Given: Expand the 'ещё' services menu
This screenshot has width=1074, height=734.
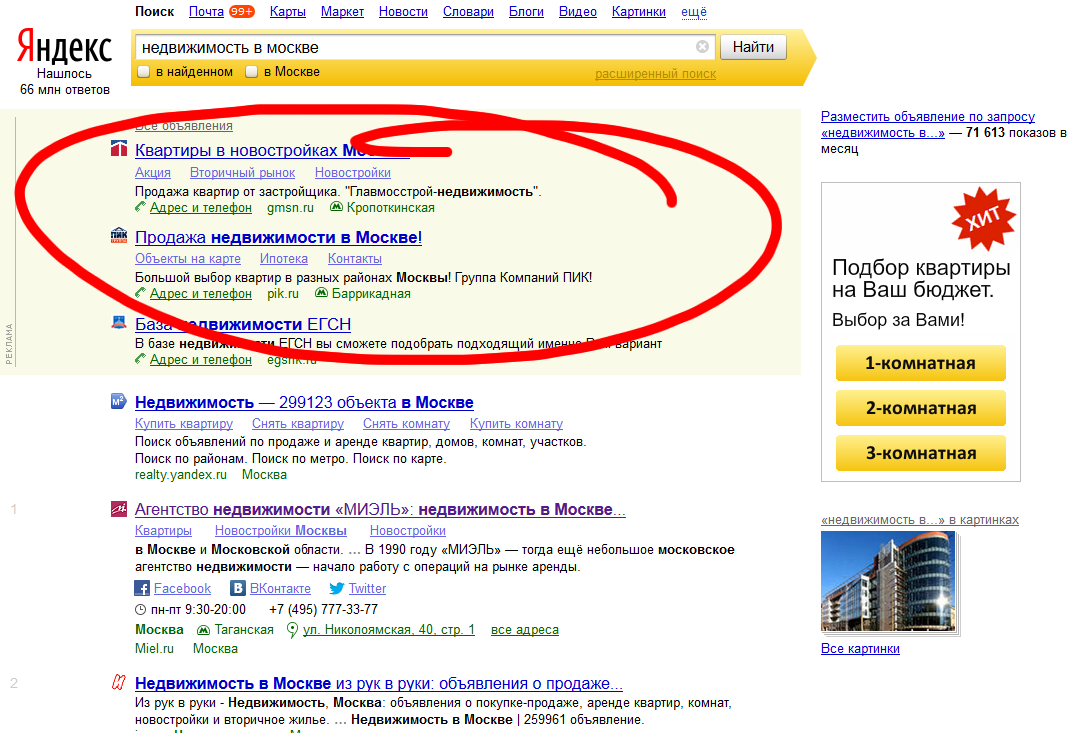Looking at the screenshot, I should click(x=693, y=12).
